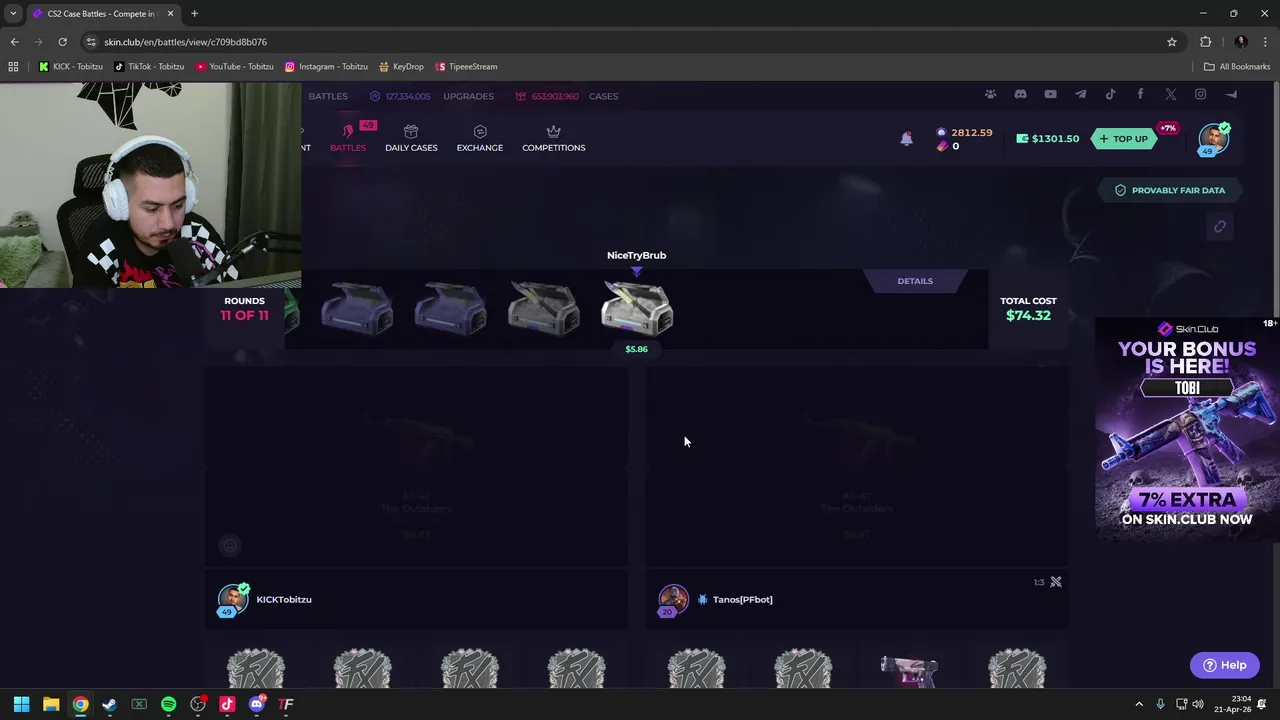Click the community paw icon in the header
The height and width of the screenshot is (720, 1280).
990,94
